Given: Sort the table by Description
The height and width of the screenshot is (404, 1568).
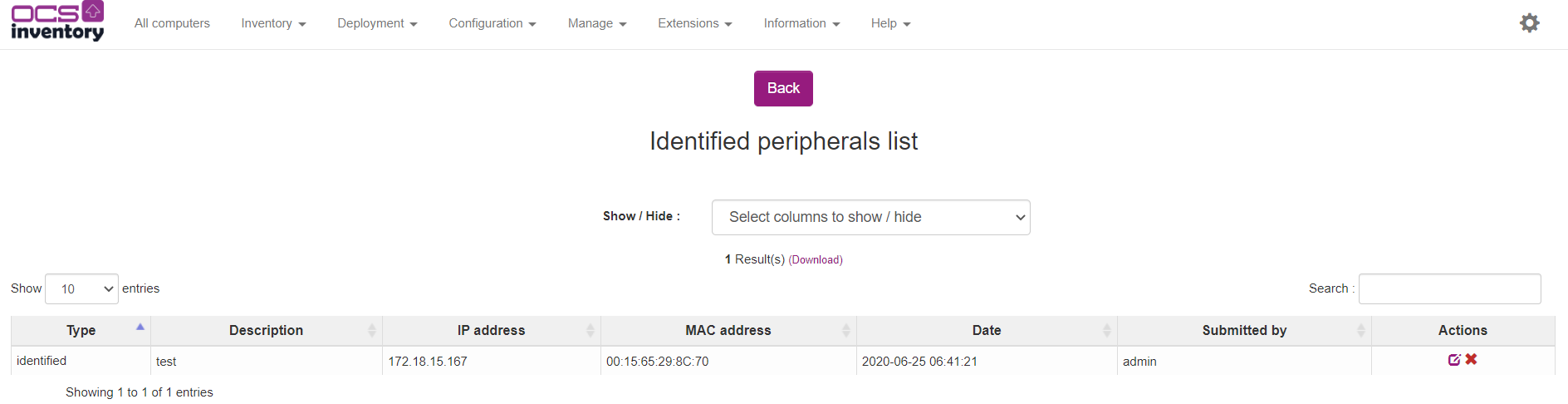Looking at the screenshot, I should pos(266,330).
